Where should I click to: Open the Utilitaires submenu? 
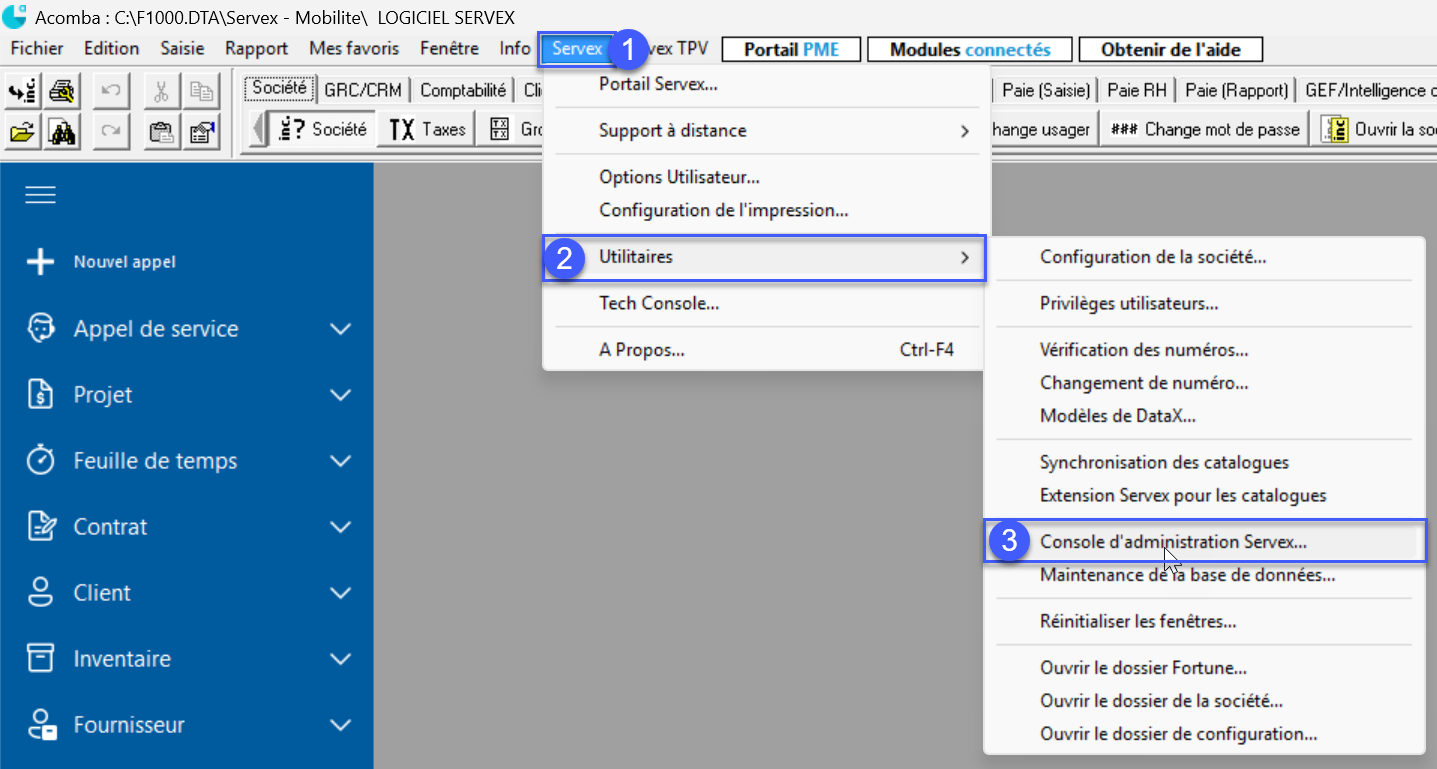click(766, 257)
